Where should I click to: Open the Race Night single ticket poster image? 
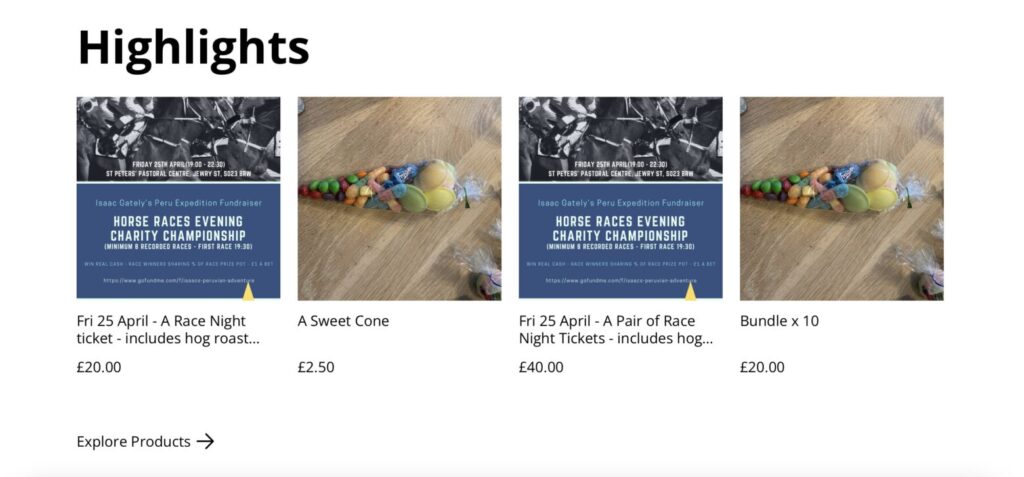click(x=178, y=199)
